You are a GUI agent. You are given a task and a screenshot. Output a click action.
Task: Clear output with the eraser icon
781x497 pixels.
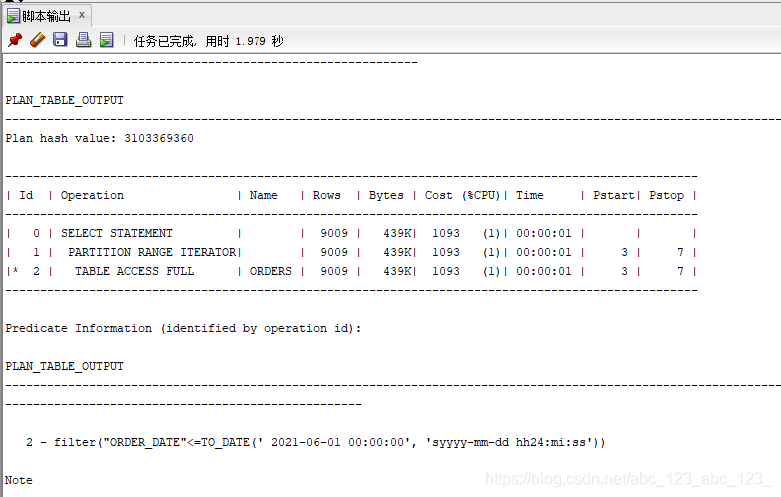[37, 40]
